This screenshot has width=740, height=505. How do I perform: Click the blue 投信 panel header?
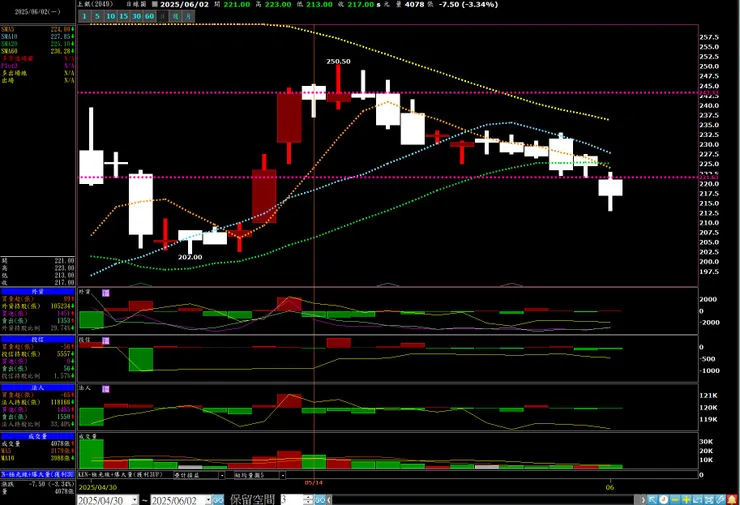(38, 339)
